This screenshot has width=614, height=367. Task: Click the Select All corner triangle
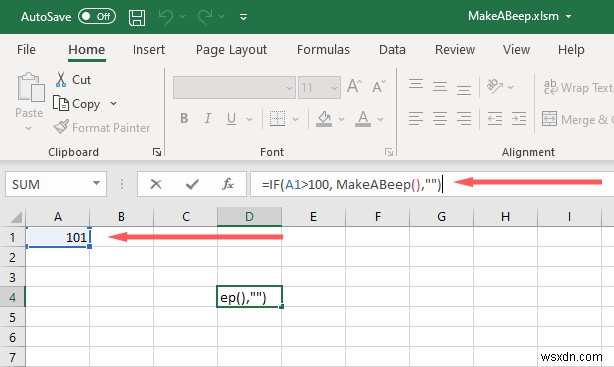coord(17,217)
